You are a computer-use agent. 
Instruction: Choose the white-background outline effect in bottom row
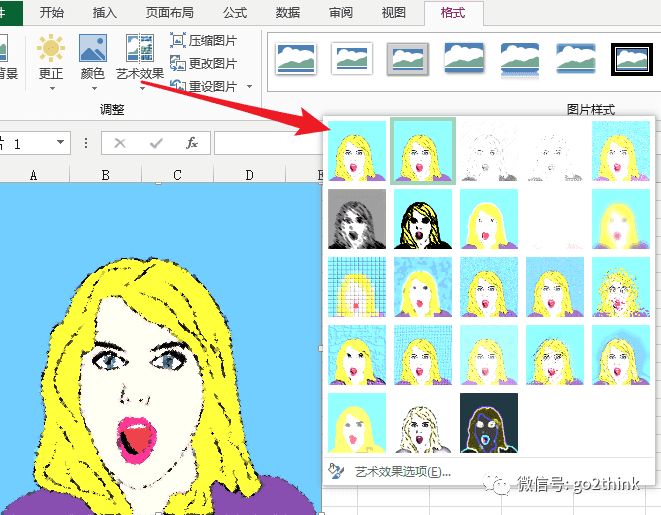423,423
